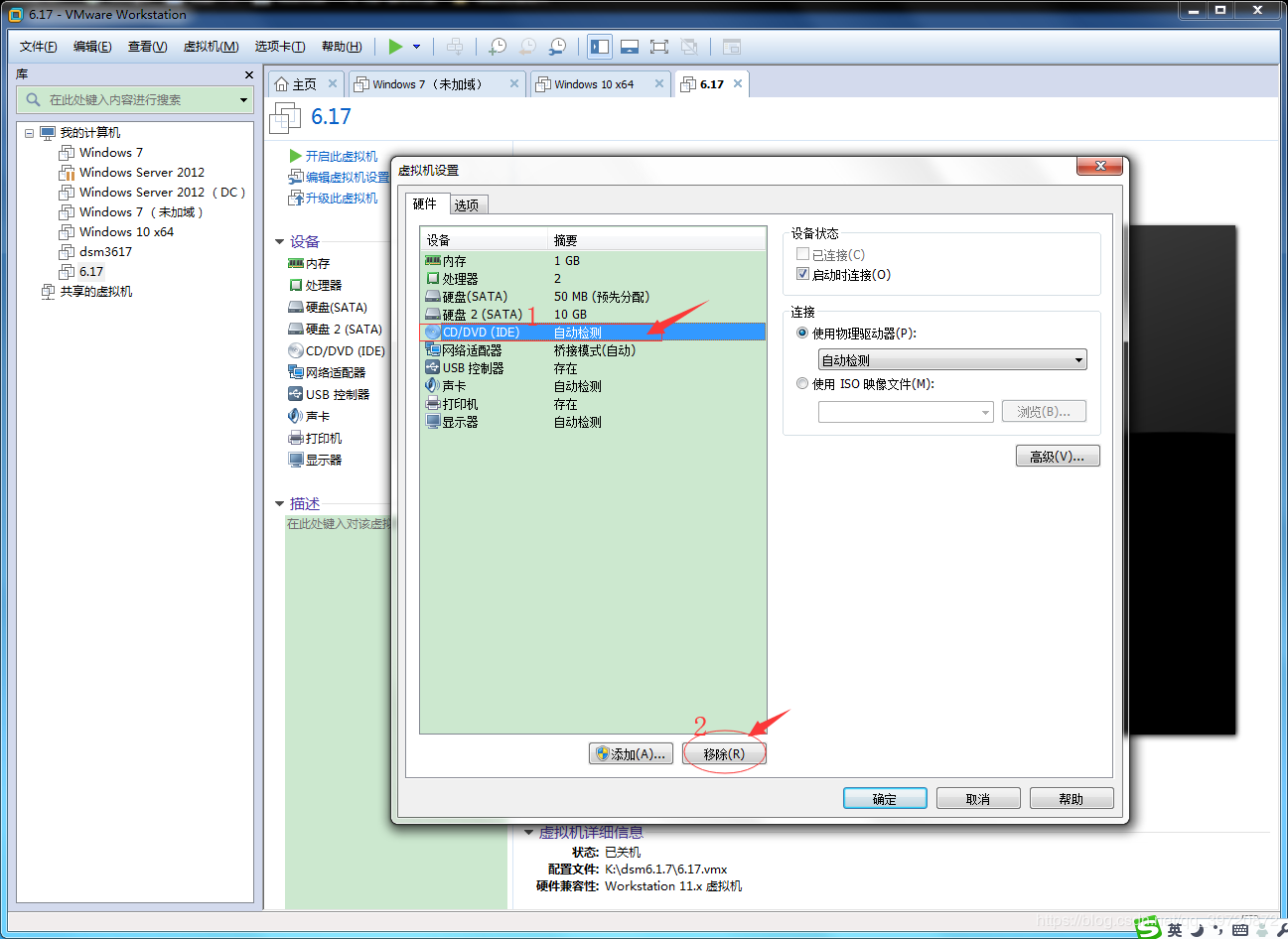
Task: Select the 硬盘 2 (SATA) row in settings dialog
Action: (x=593, y=314)
